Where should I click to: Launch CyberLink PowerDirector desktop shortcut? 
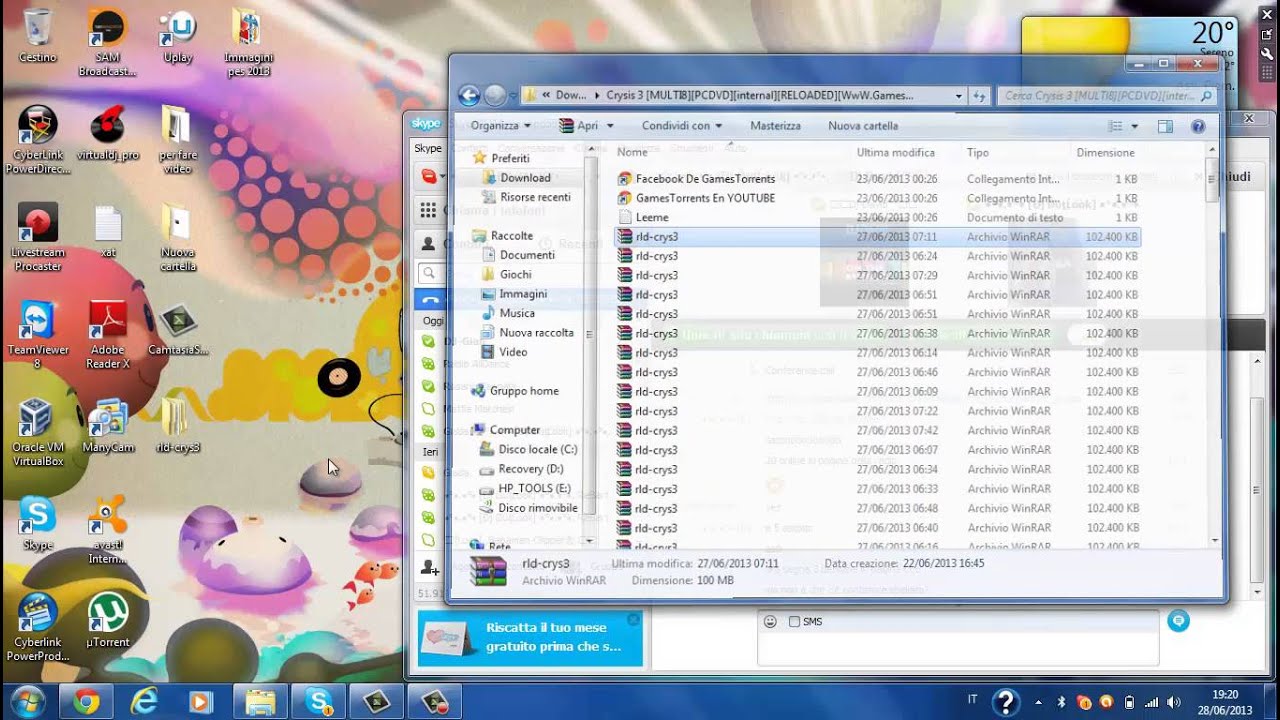click(38, 140)
